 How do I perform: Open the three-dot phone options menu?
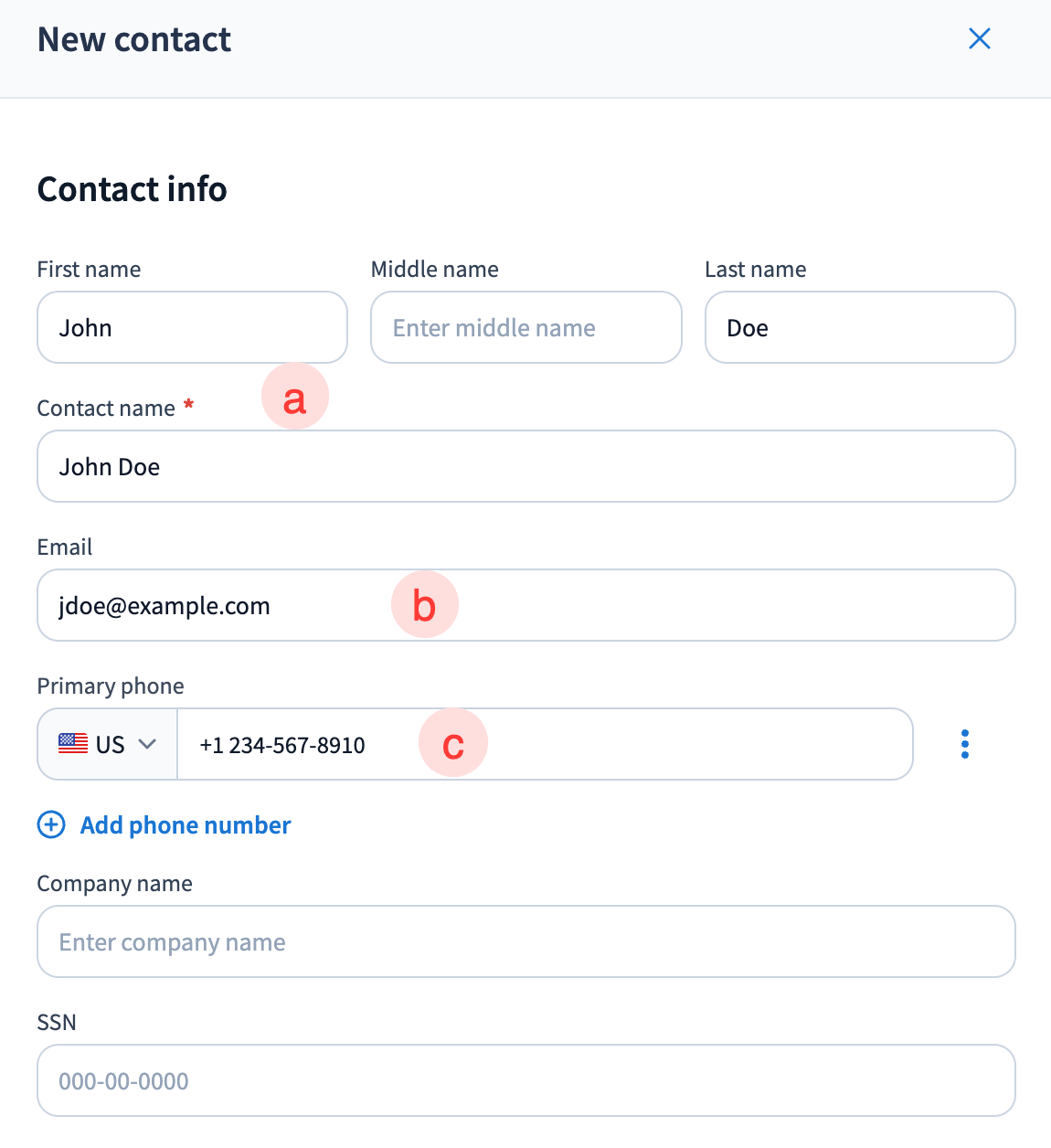(965, 744)
